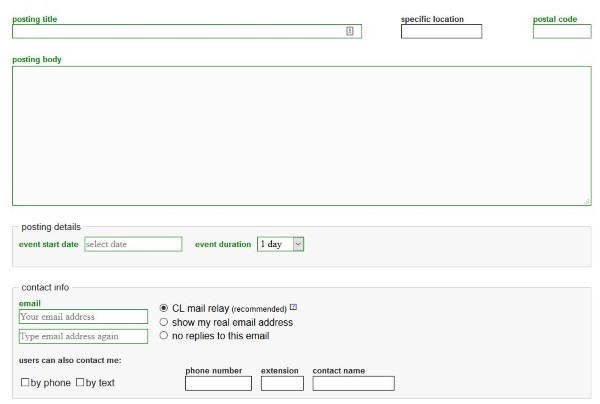600x404 pixels.
Task: Grab the posting body resize handle
Action: pos(587,201)
